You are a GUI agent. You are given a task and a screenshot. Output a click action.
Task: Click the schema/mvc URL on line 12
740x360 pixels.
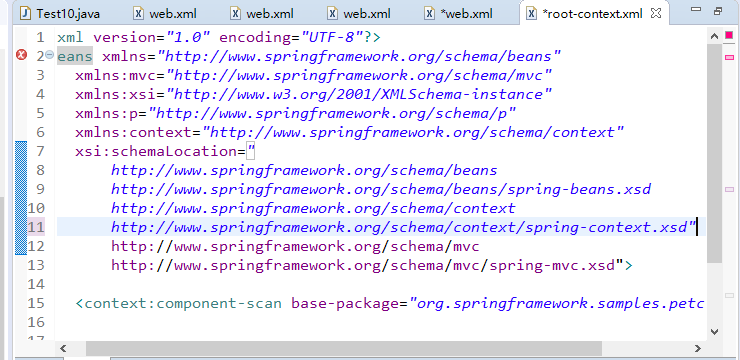coord(295,246)
